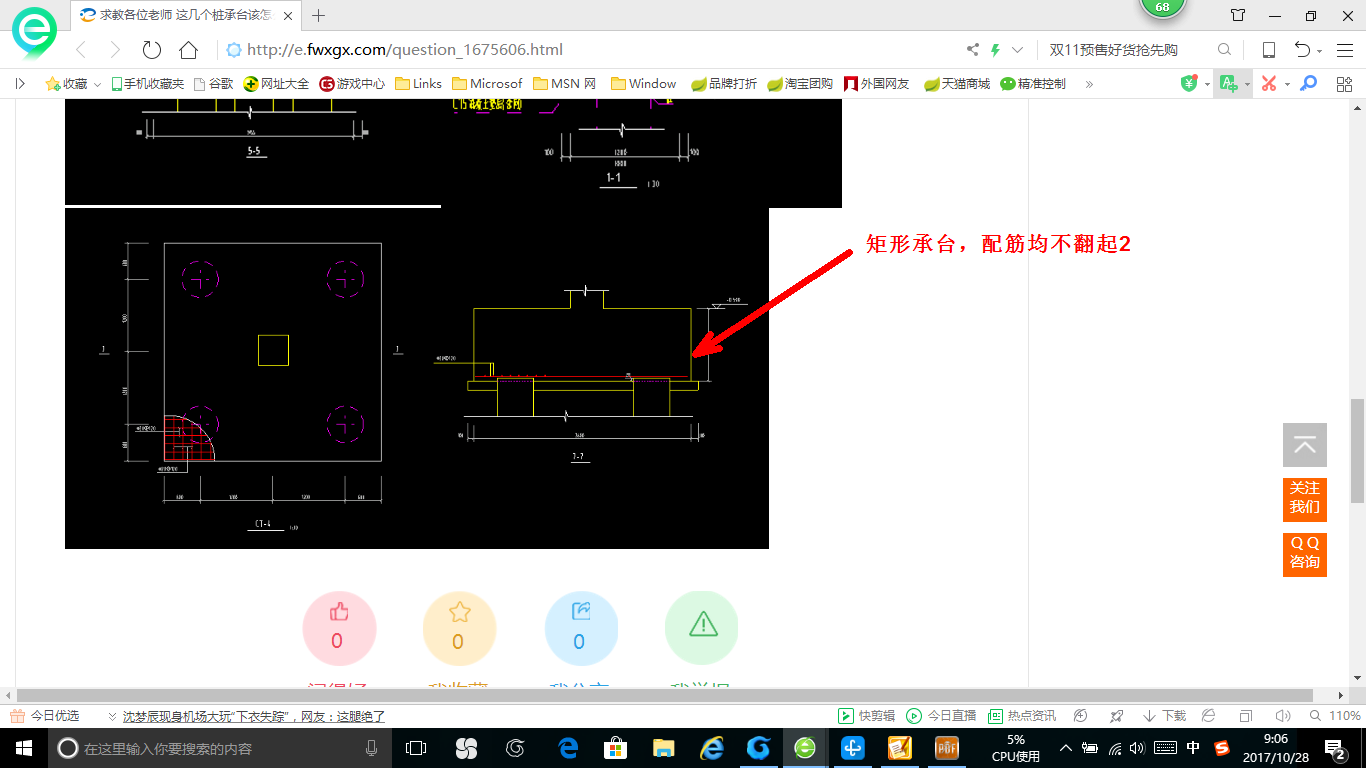
Task: Click the 快剪辑 status bar button
Action: [x=866, y=716]
